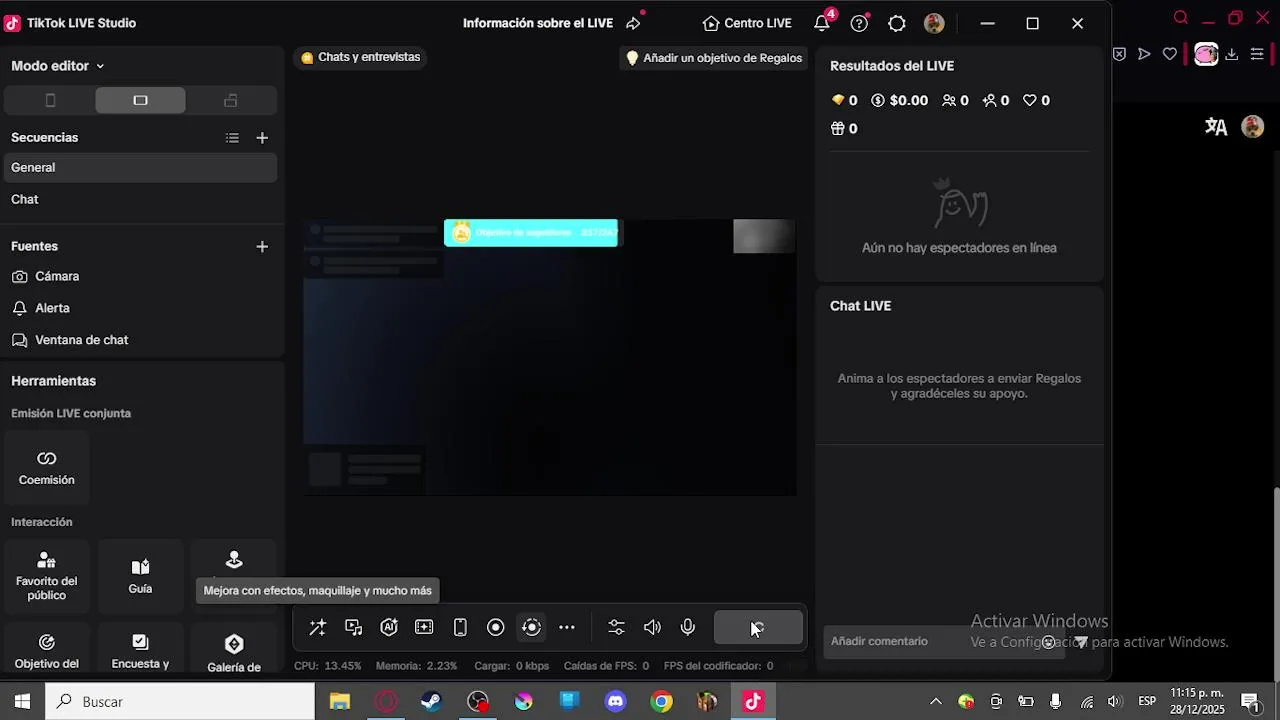The image size is (1280, 720).
Task: Open the emoji picker in comment box
Action: (x=1048, y=642)
